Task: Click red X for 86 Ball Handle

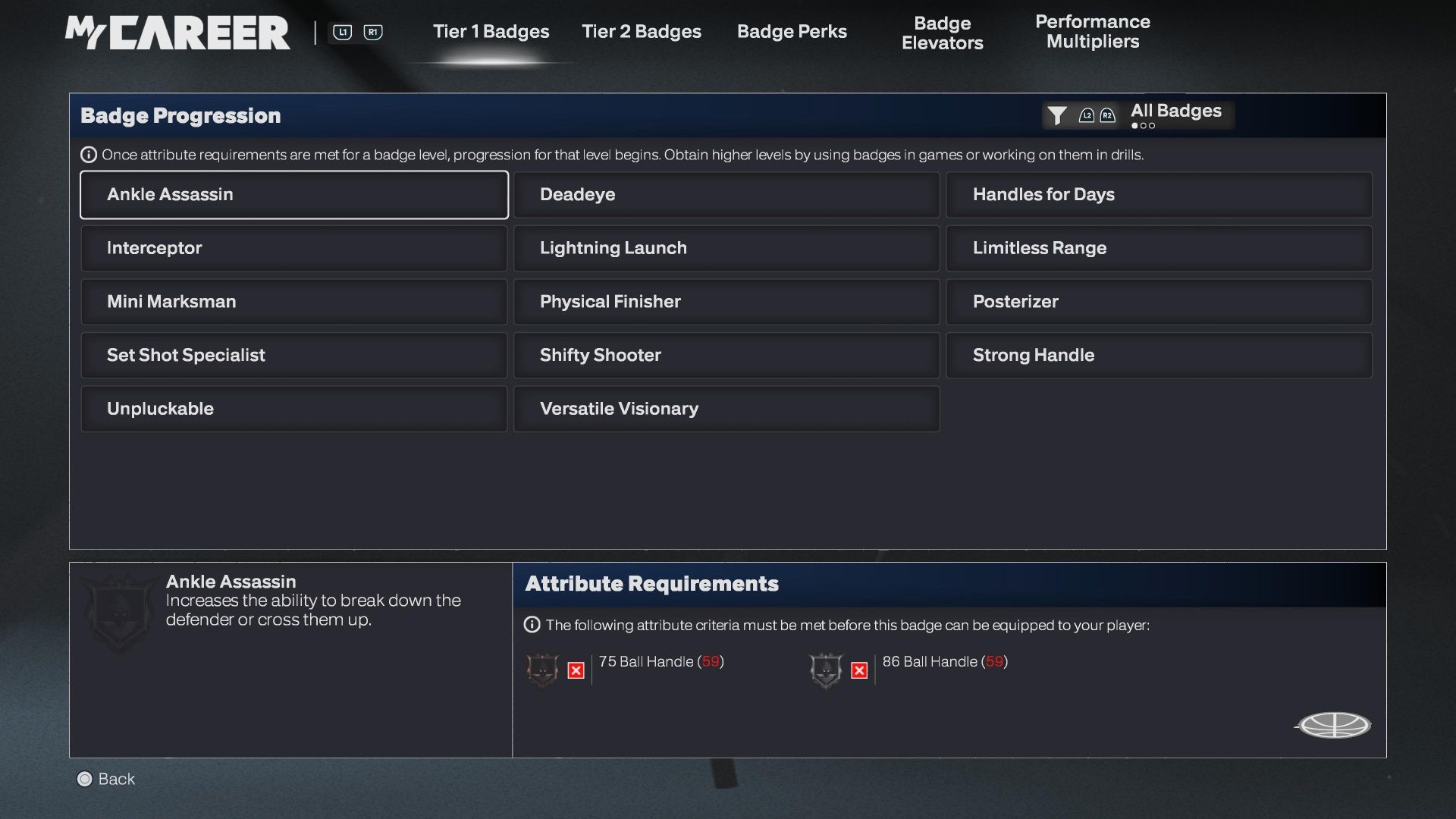Action: (859, 671)
